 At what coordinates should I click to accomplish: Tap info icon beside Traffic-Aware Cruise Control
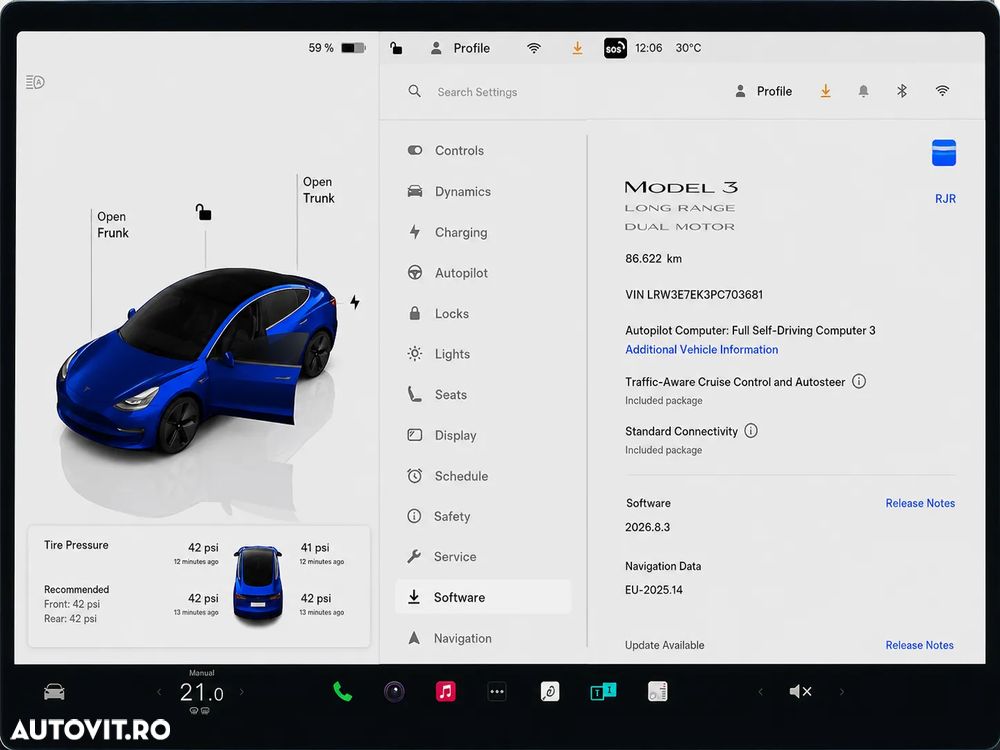[859, 381]
